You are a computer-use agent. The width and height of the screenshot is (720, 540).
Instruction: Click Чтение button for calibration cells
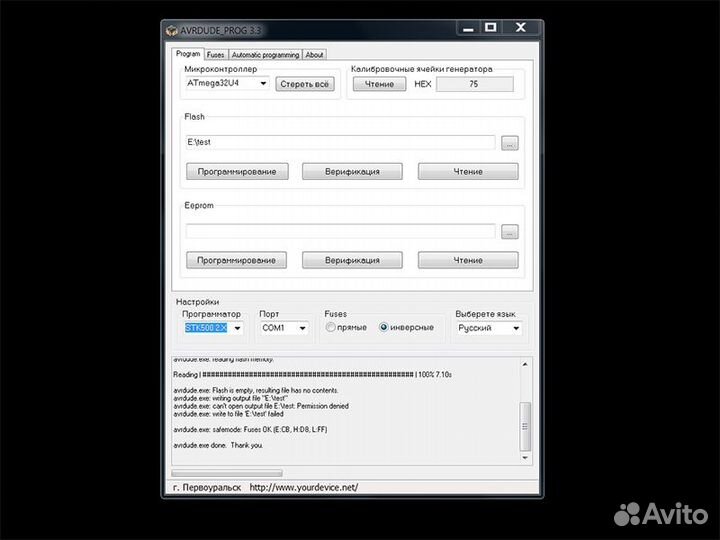coord(379,84)
